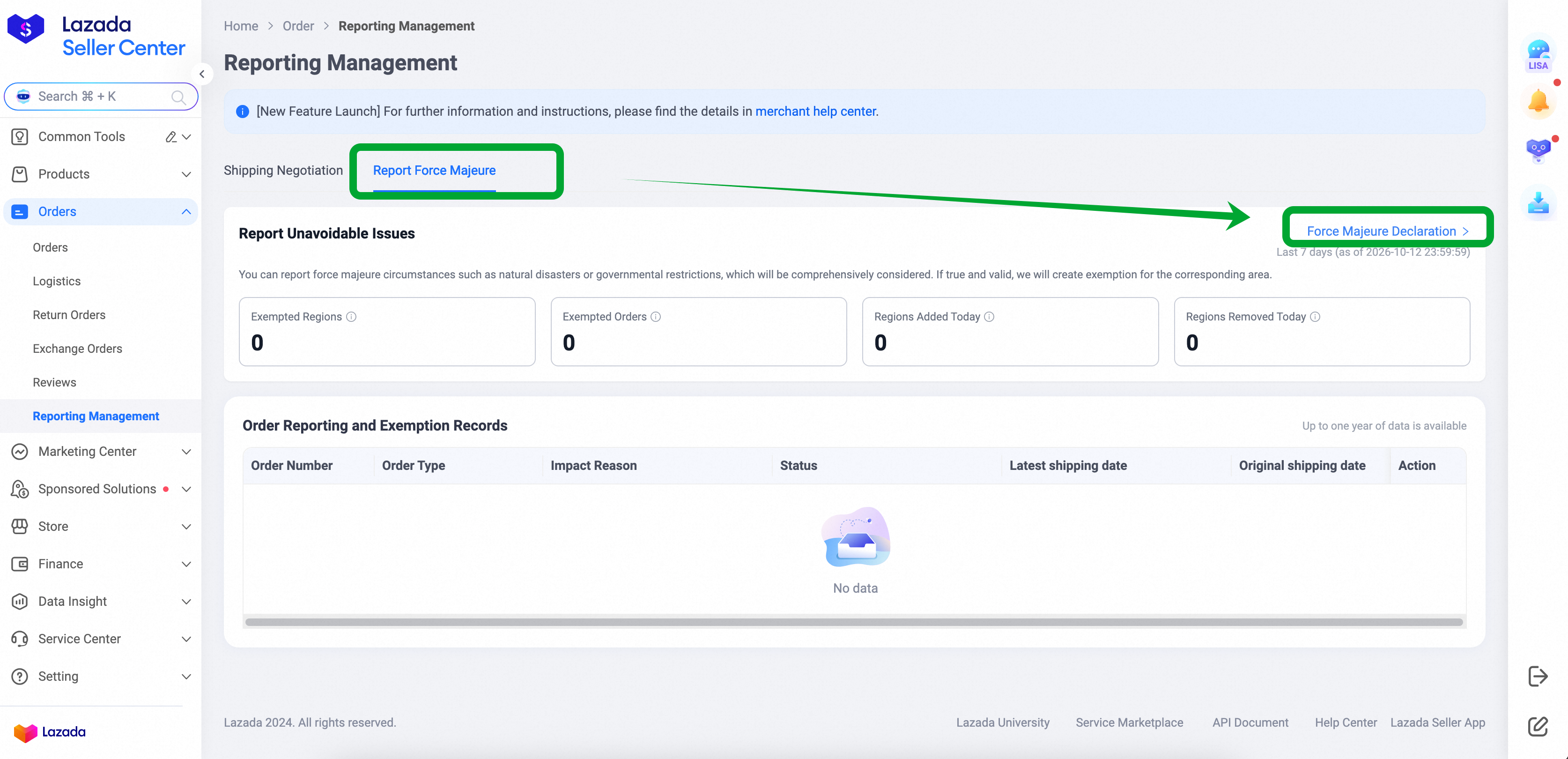Image resolution: width=1568 pixels, height=759 pixels.
Task: Click the info icon beside Regions Added Today
Action: point(989,317)
